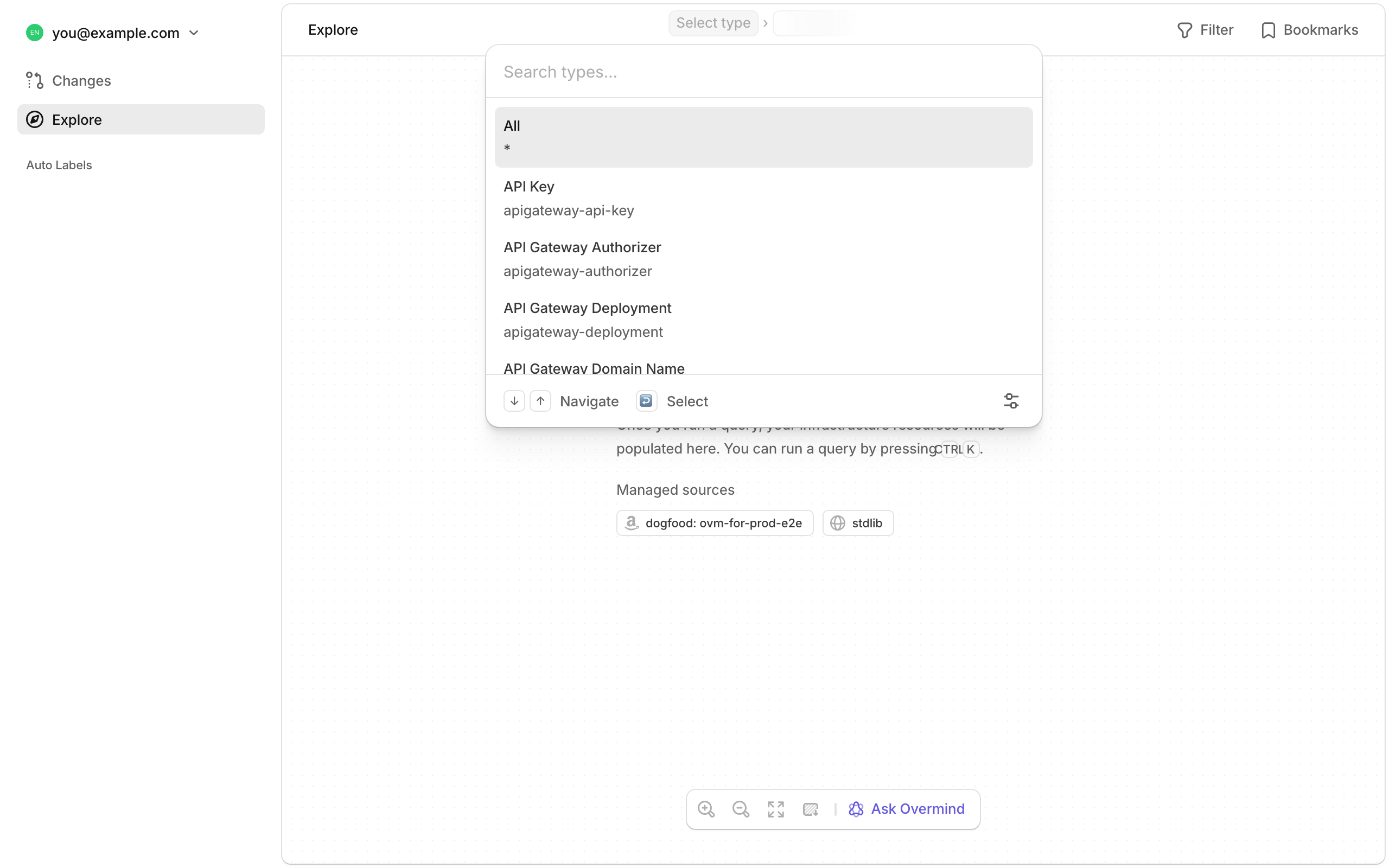Expand the you@example.com account dropdown
The height and width of the screenshot is (868, 1389).
point(194,33)
